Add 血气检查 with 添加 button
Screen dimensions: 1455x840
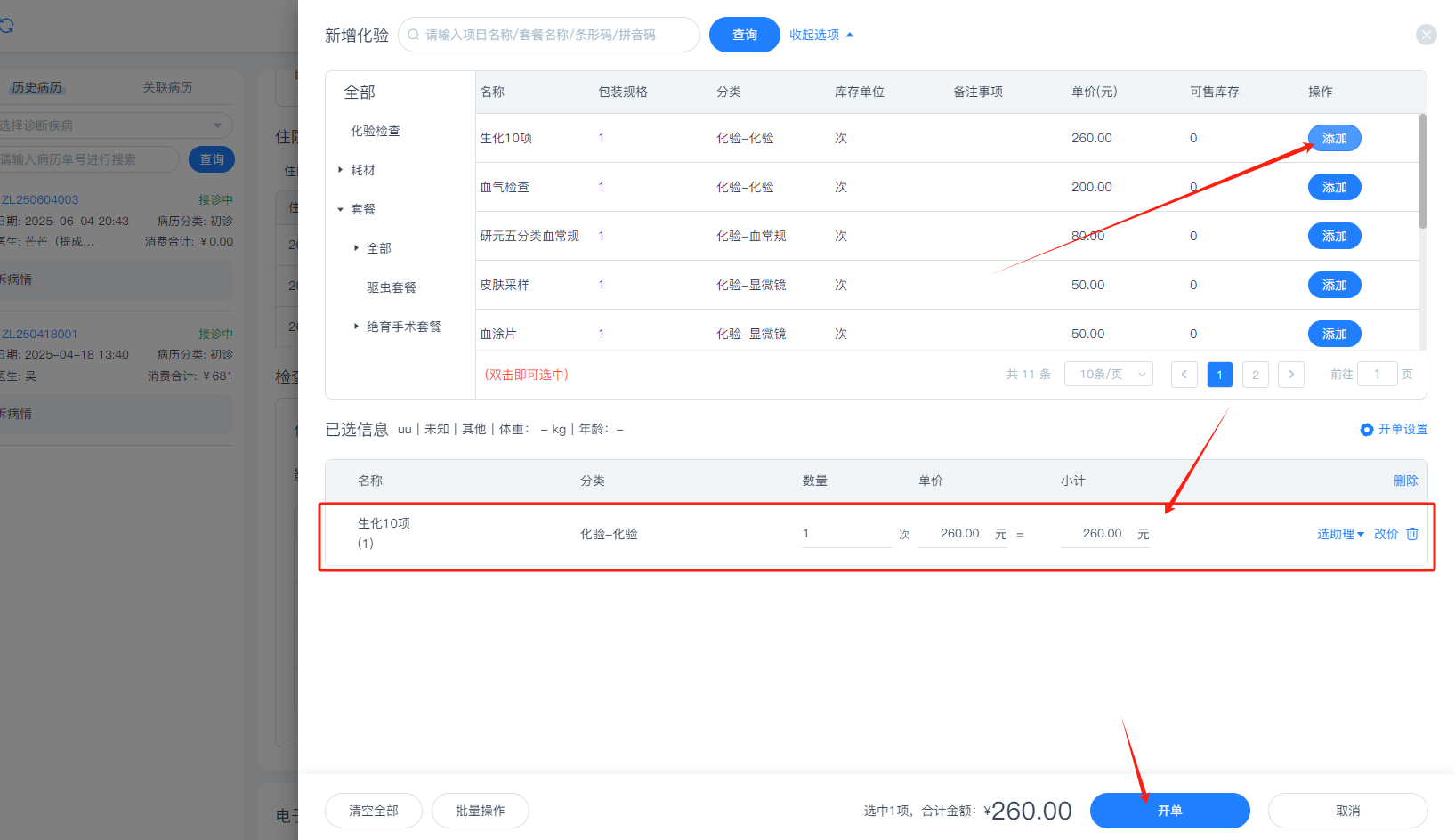pyautogui.click(x=1335, y=187)
